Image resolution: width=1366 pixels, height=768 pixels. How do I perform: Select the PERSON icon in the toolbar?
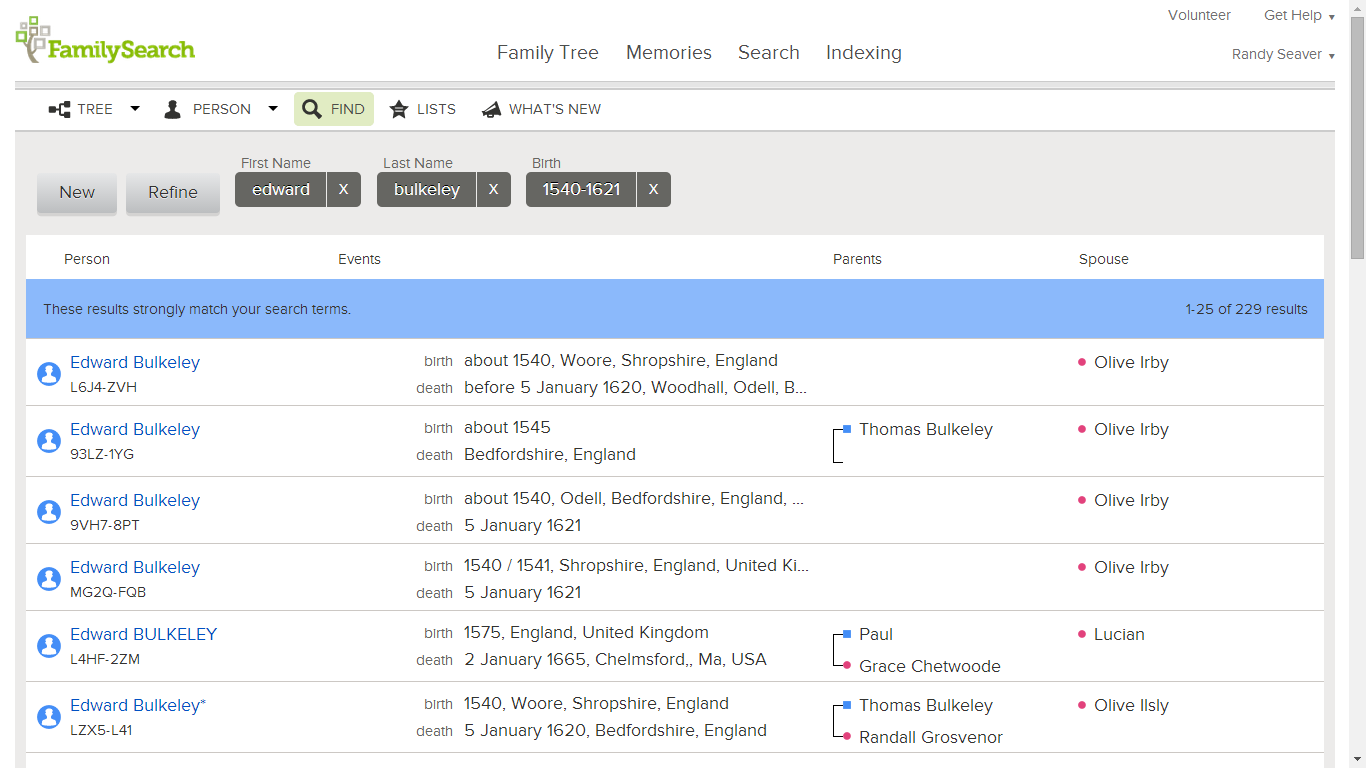coord(172,108)
